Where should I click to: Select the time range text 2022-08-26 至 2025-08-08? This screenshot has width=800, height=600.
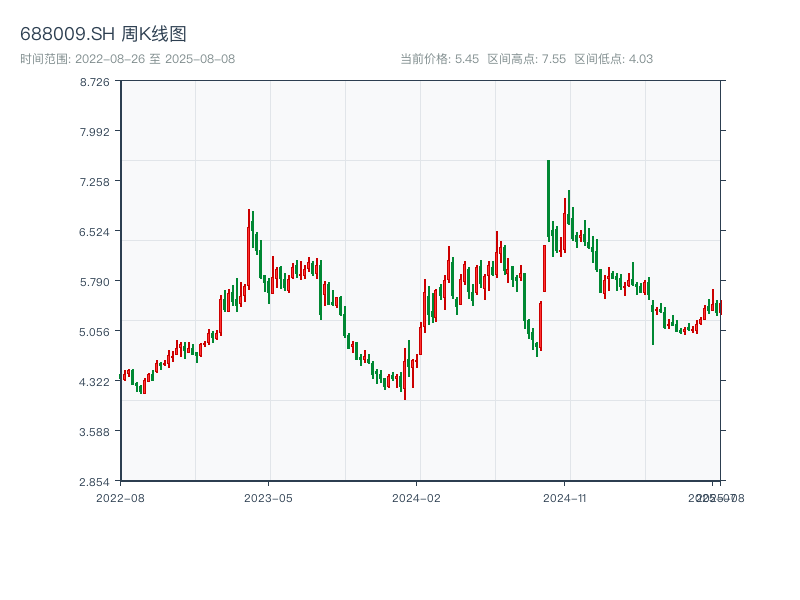155,59
